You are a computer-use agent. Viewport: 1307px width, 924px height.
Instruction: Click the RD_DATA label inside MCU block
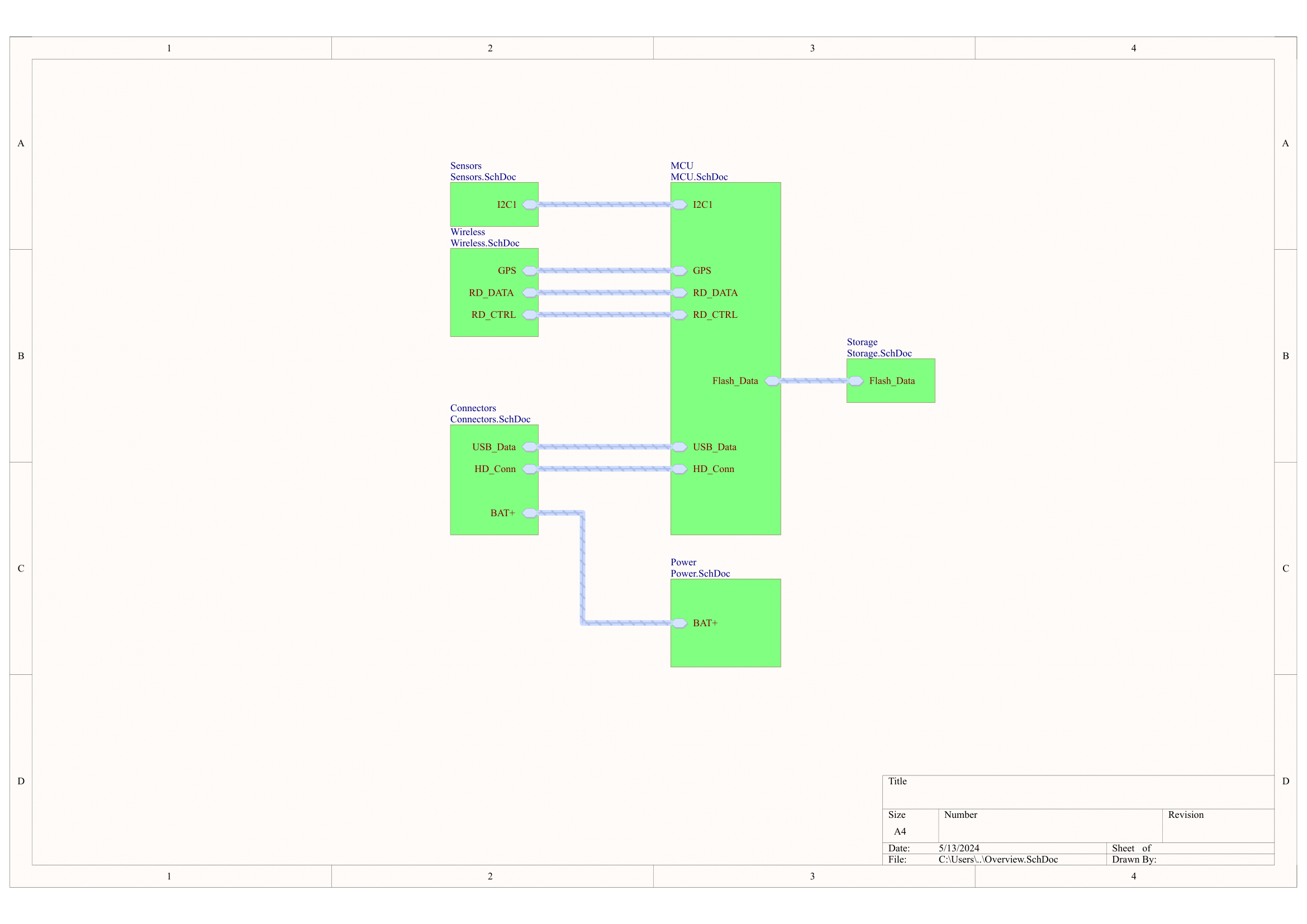pos(715,292)
